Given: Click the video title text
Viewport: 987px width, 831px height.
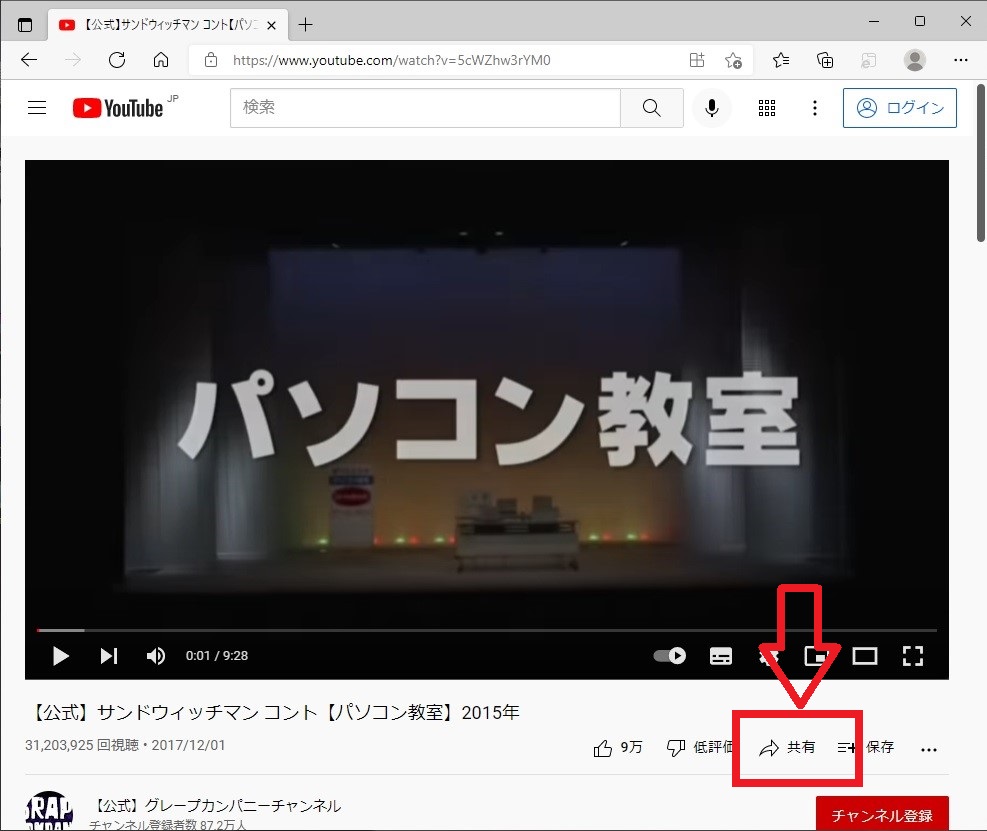Looking at the screenshot, I should (275, 713).
